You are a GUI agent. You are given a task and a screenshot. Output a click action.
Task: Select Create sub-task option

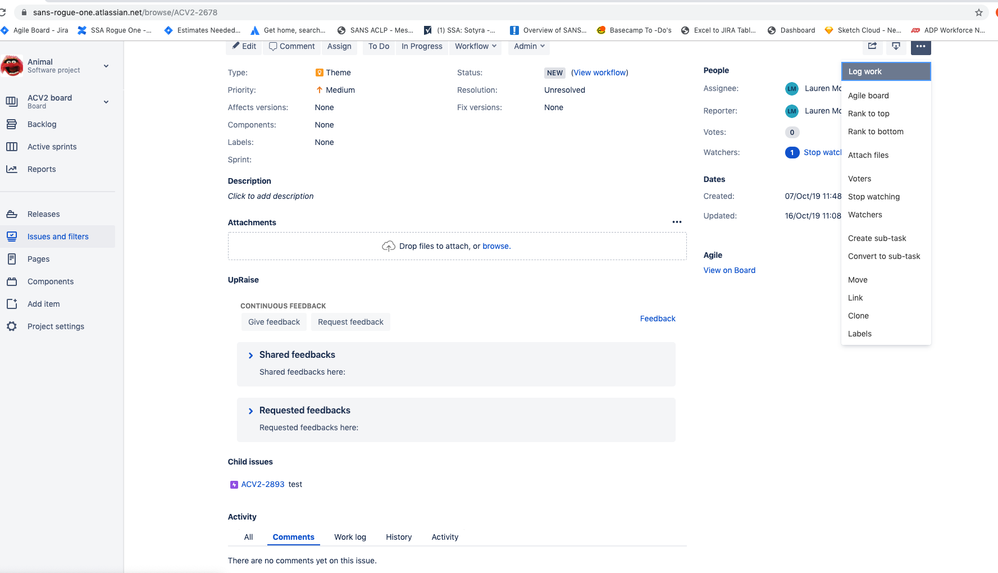click(x=885, y=238)
